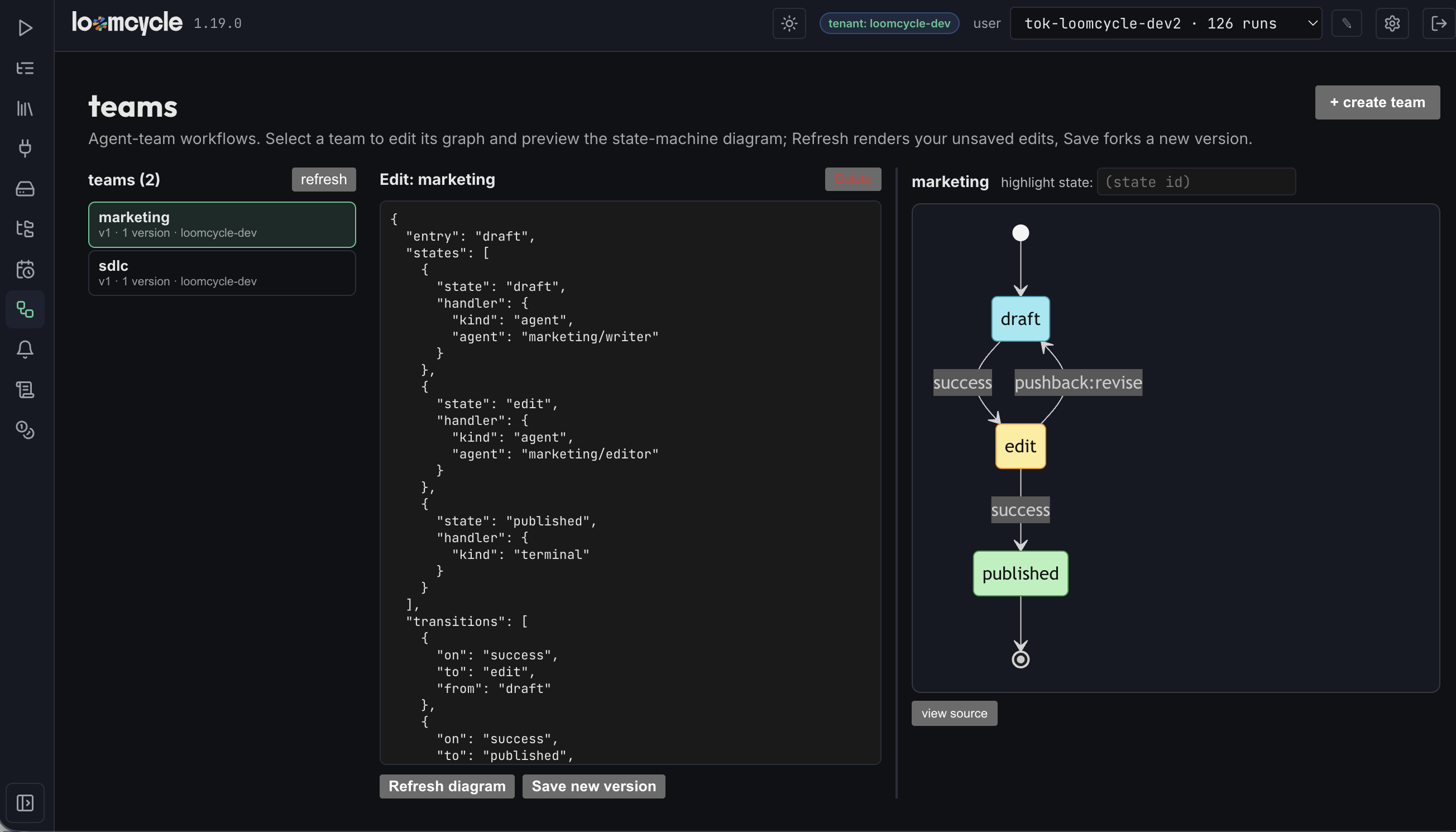Click the version number 1.19.0
This screenshot has width=1456, height=832.
click(217, 23)
